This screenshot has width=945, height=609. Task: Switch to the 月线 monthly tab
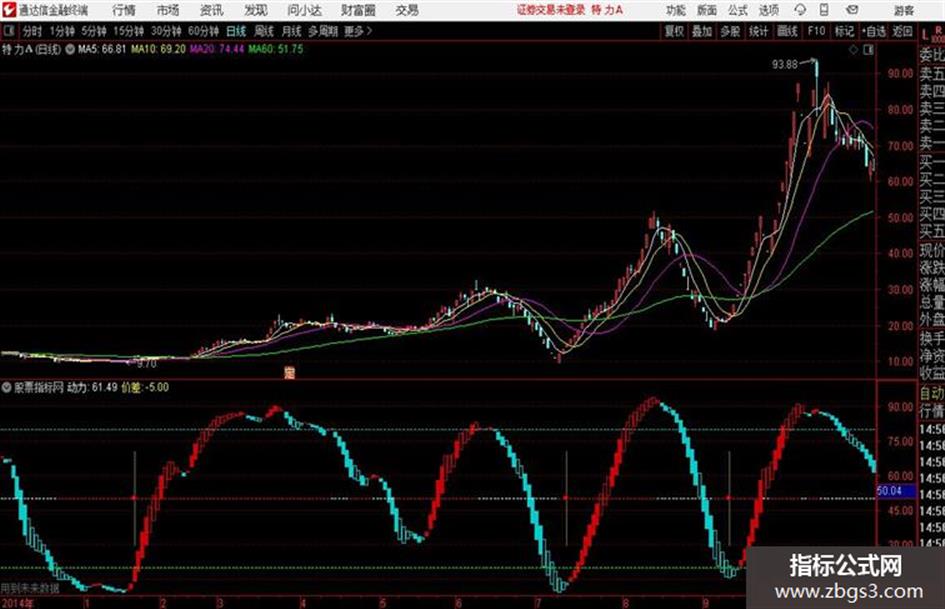(x=292, y=31)
